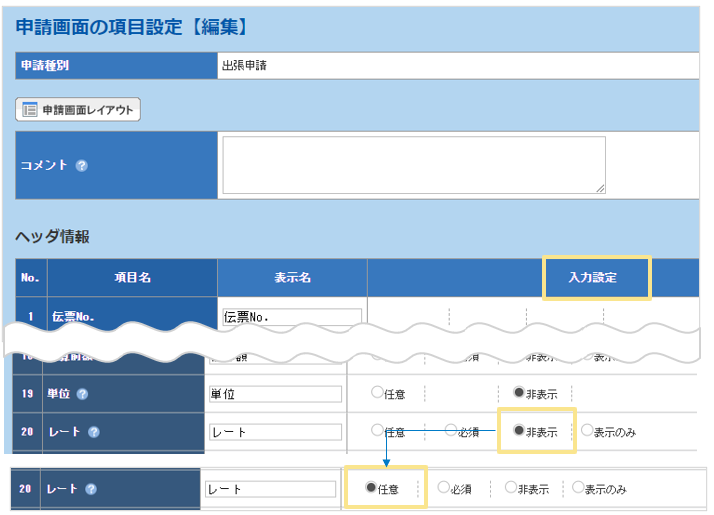Viewport: 714px width, 515px height.
Task: Focus the 単位 display name field
Action: [x=275, y=394]
